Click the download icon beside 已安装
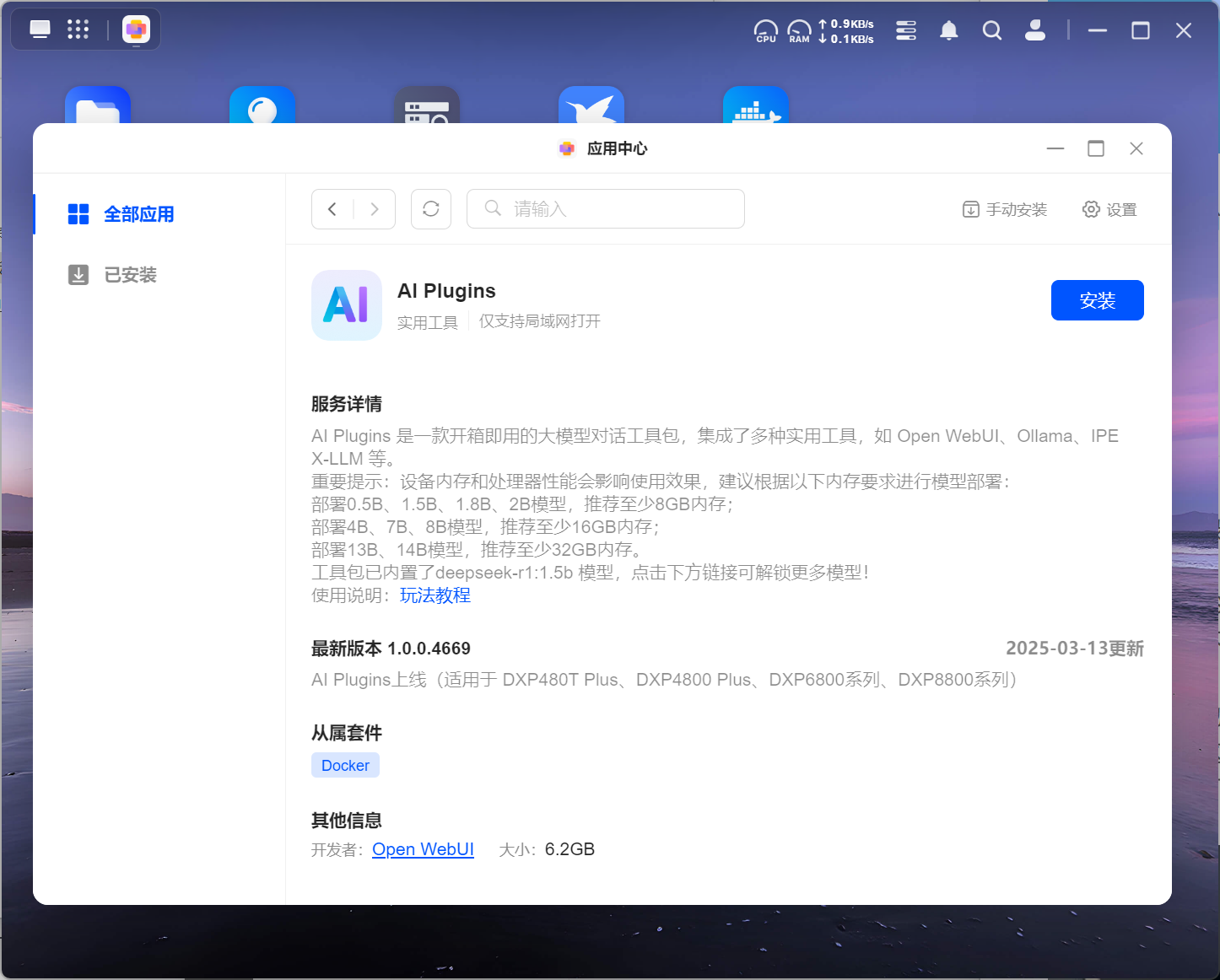Screen dimensions: 1220x980 [78, 275]
